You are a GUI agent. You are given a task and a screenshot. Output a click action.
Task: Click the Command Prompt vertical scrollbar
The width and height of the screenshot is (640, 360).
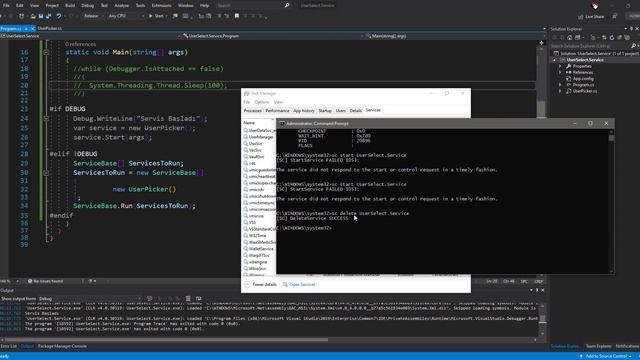click(611, 202)
